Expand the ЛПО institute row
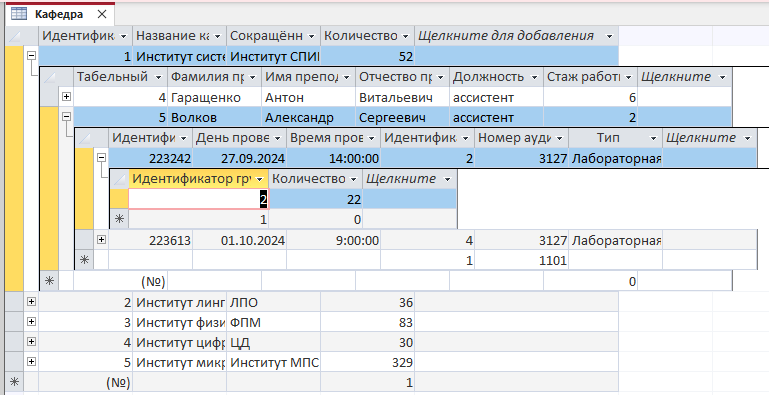The image size is (769, 395). pyautogui.click(x=31, y=302)
